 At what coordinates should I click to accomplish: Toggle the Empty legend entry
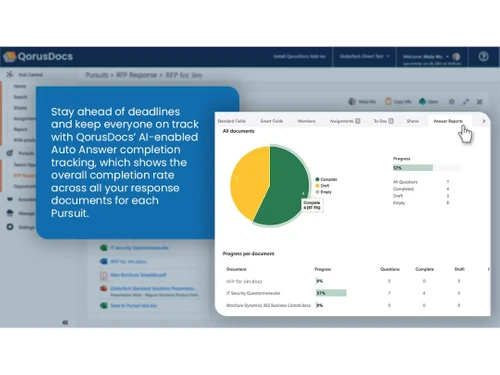click(x=323, y=192)
